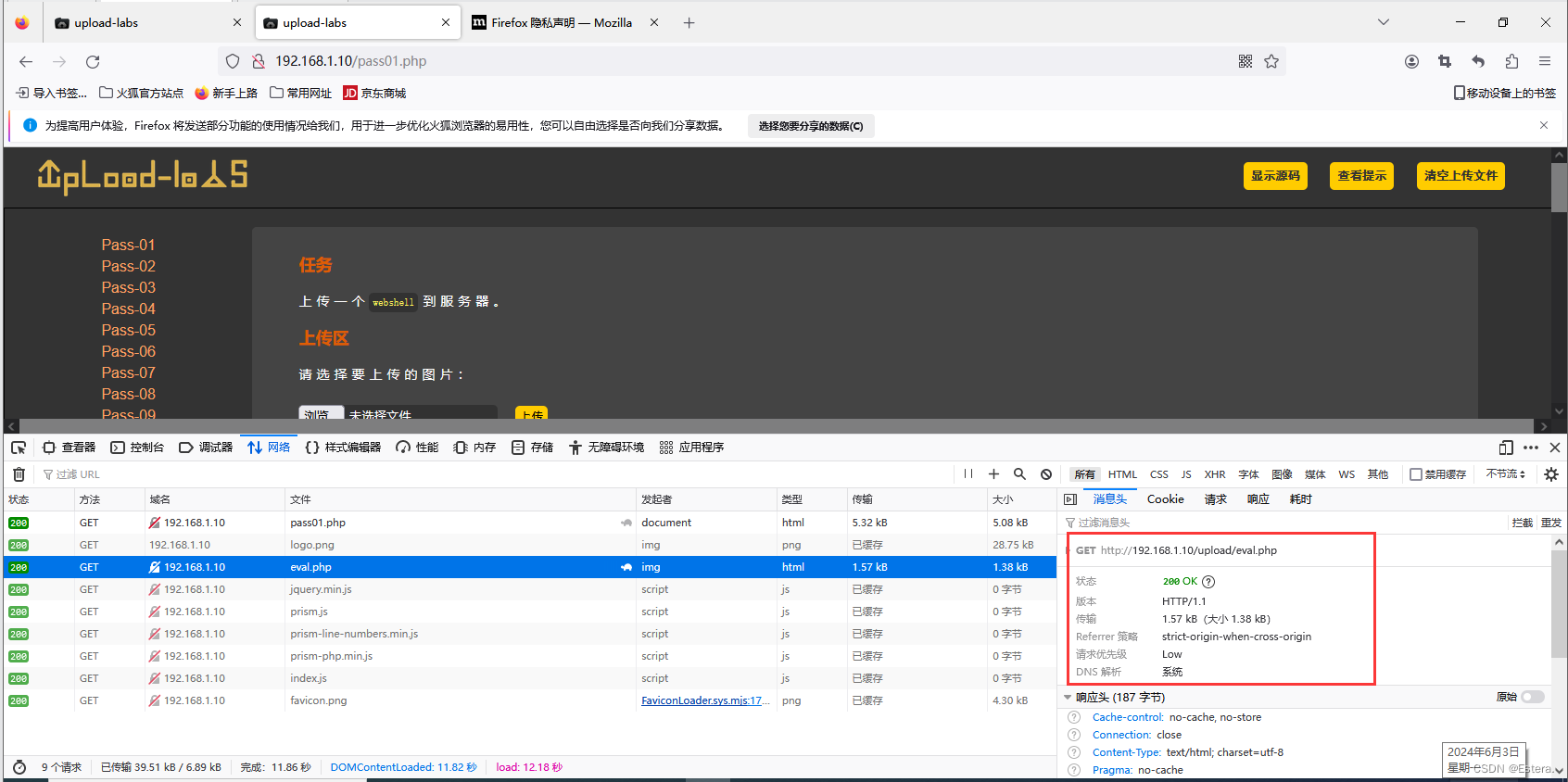Click the 清空上传文件 button
Image resolution: width=1568 pixels, height=782 pixels.
(x=1461, y=176)
